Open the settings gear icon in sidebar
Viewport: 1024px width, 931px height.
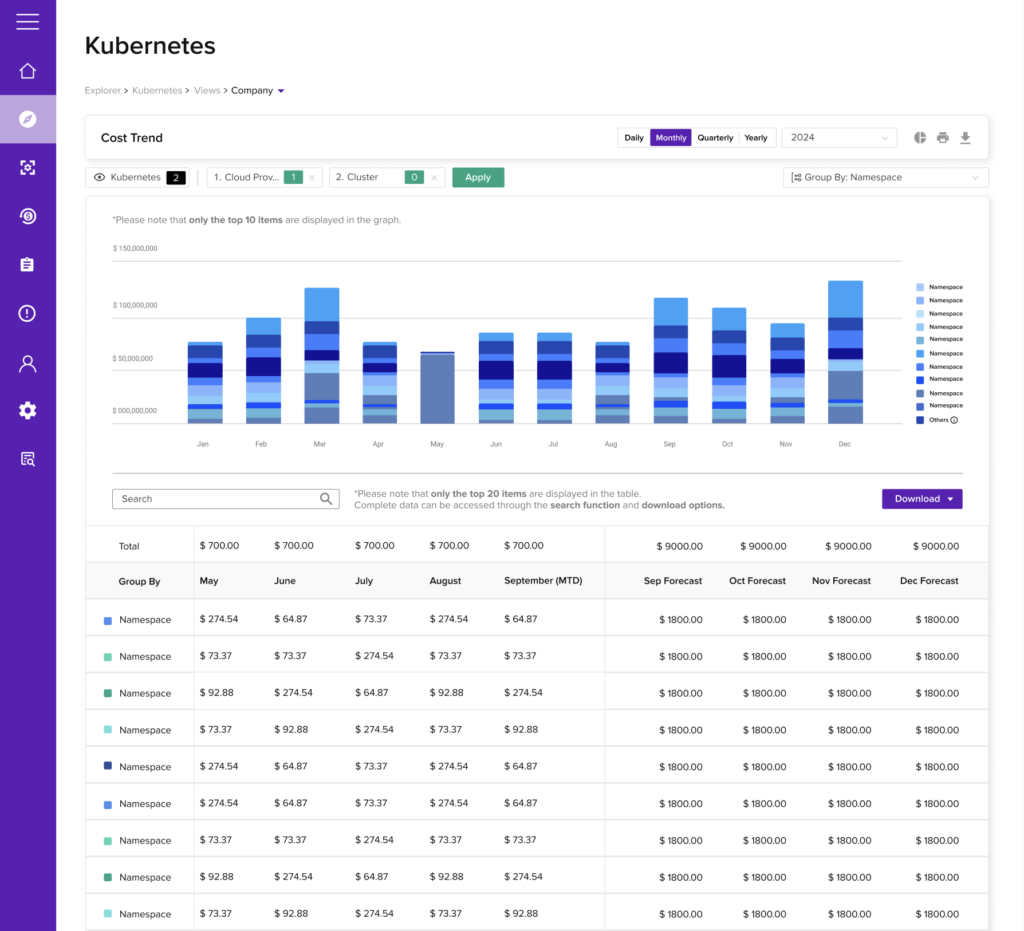(x=27, y=411)
